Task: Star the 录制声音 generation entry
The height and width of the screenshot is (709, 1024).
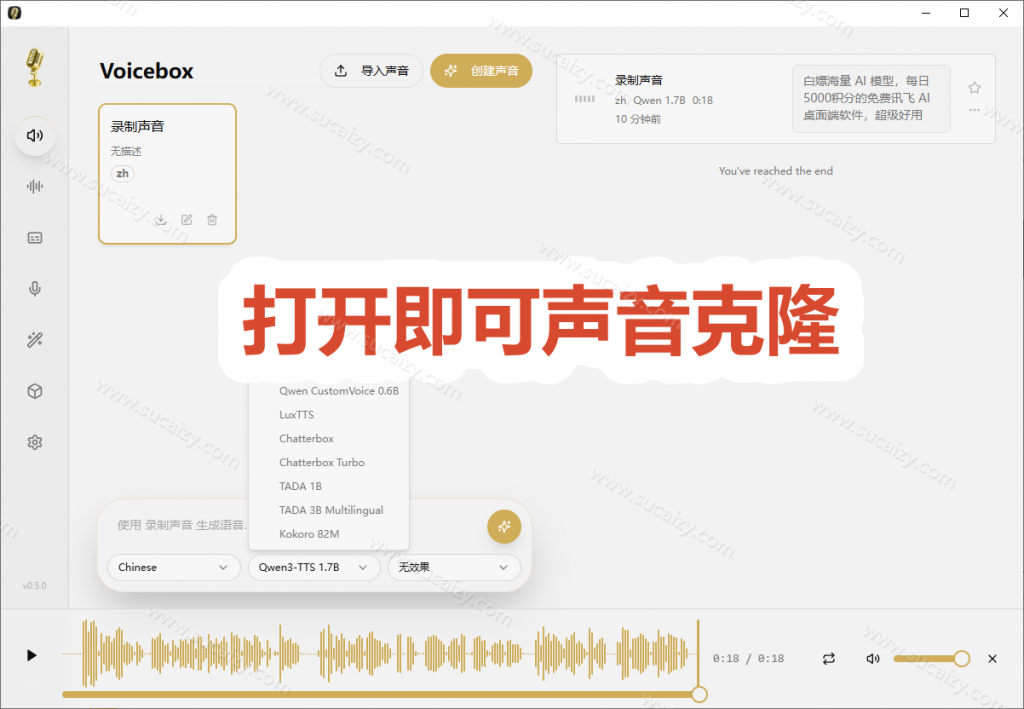Action: [x=974, y=87]
